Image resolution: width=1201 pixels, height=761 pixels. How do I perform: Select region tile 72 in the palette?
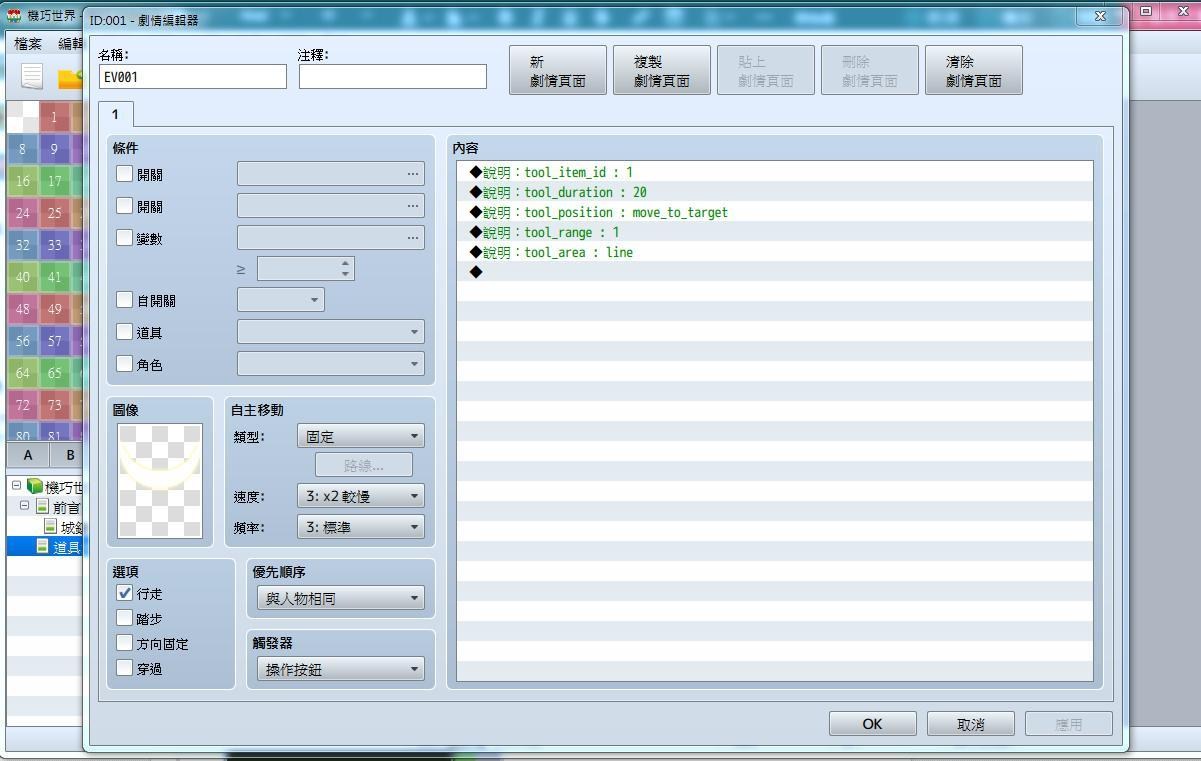click(23, 405)
